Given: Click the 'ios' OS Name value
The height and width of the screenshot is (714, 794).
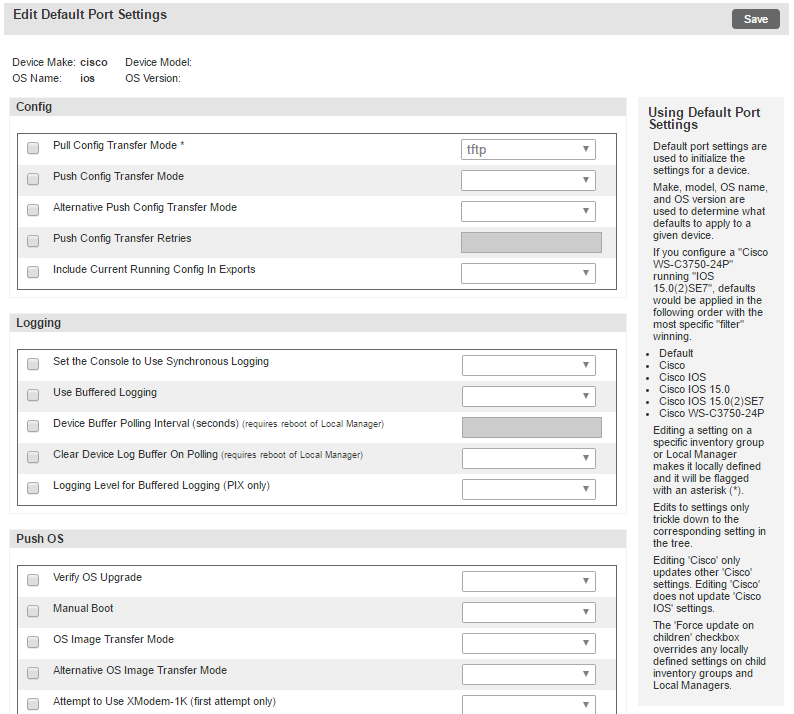Looking at the screenshot, I should pyautogui.click(x=87, y=78).
